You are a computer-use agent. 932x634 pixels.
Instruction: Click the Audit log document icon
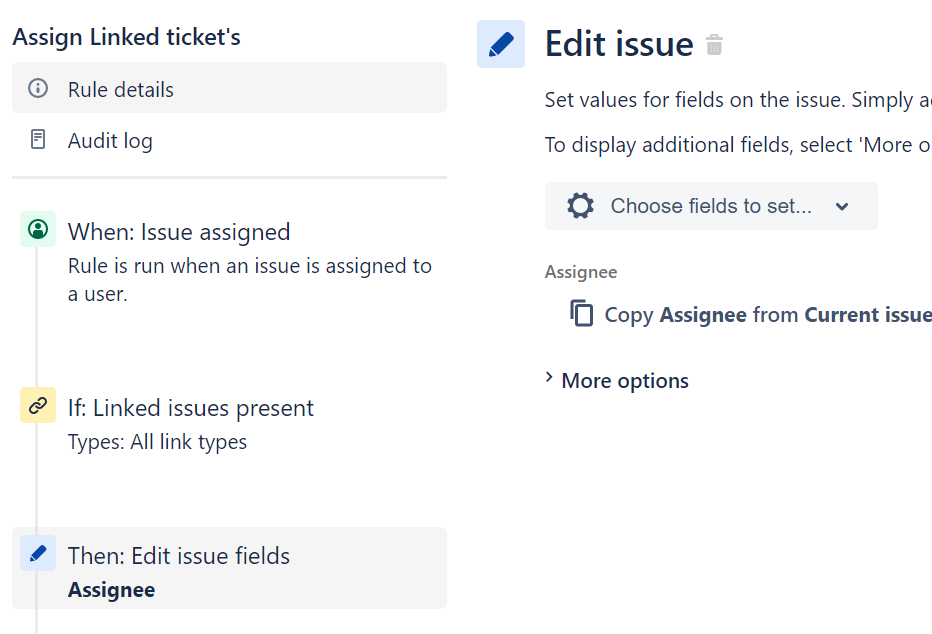point(38,140)
